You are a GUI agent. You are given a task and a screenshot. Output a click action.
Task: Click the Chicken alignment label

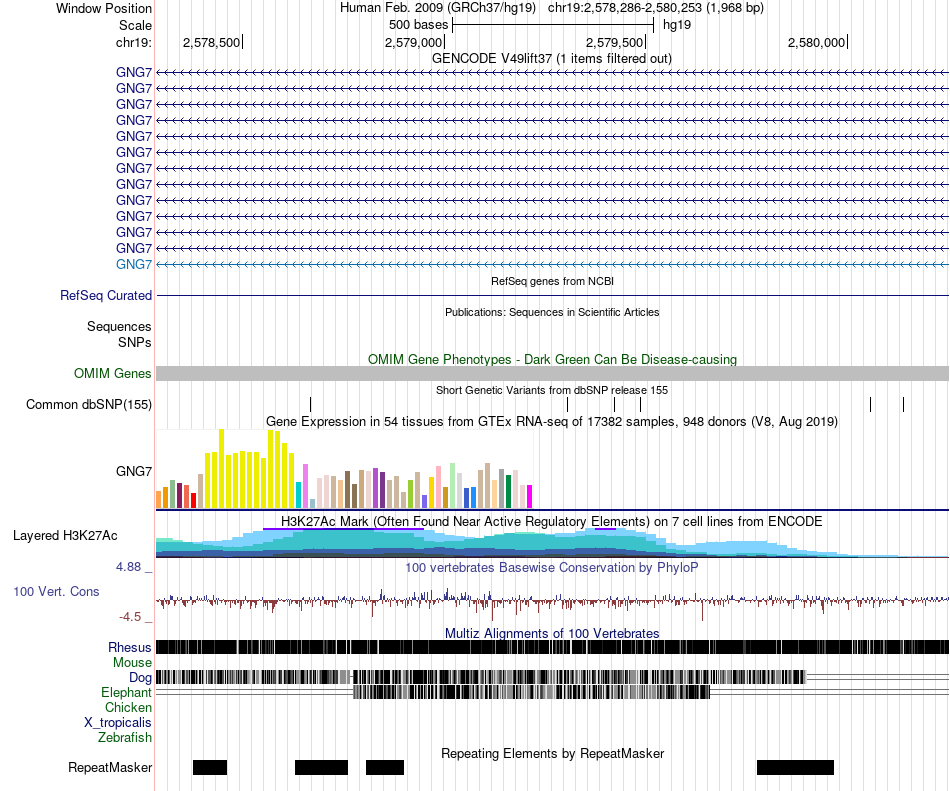[x=128, y=707]
